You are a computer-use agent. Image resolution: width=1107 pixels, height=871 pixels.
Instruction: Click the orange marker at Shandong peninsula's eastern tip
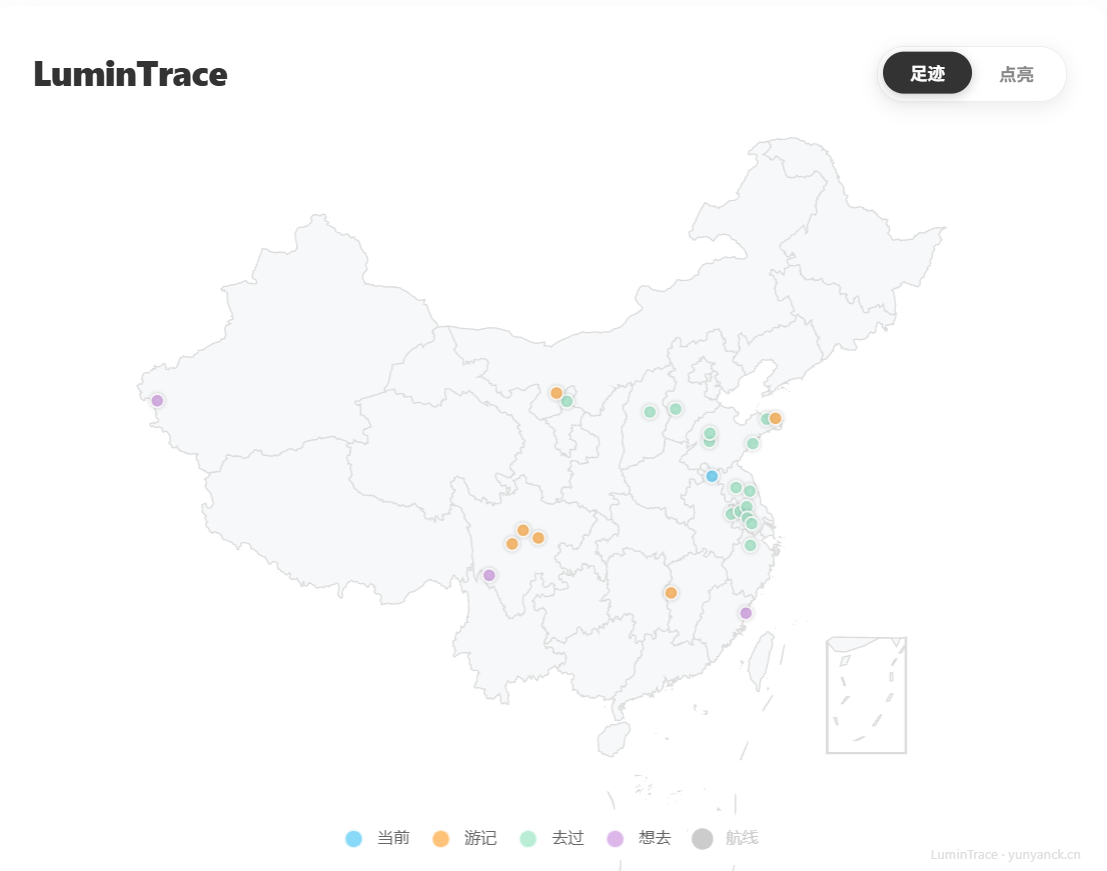click(x=775, y=418)
